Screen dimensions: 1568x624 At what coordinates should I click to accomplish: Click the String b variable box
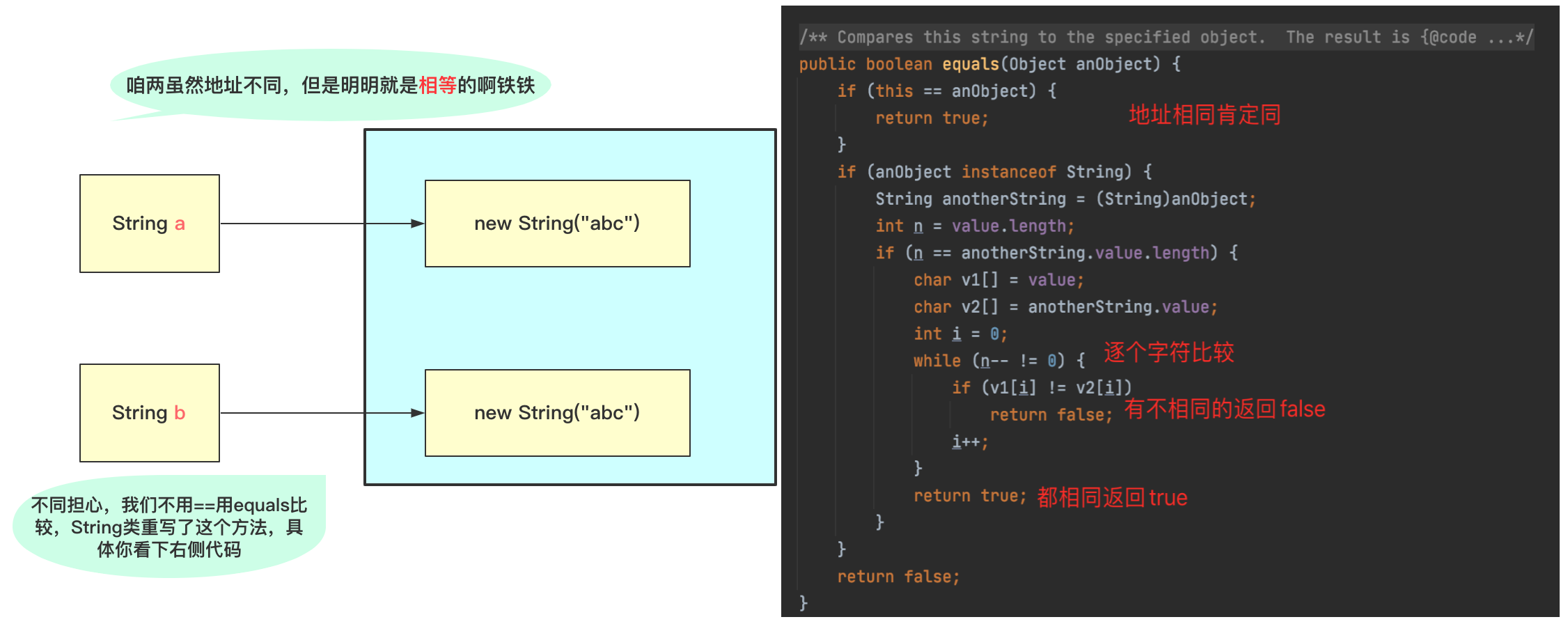[149, 413]
